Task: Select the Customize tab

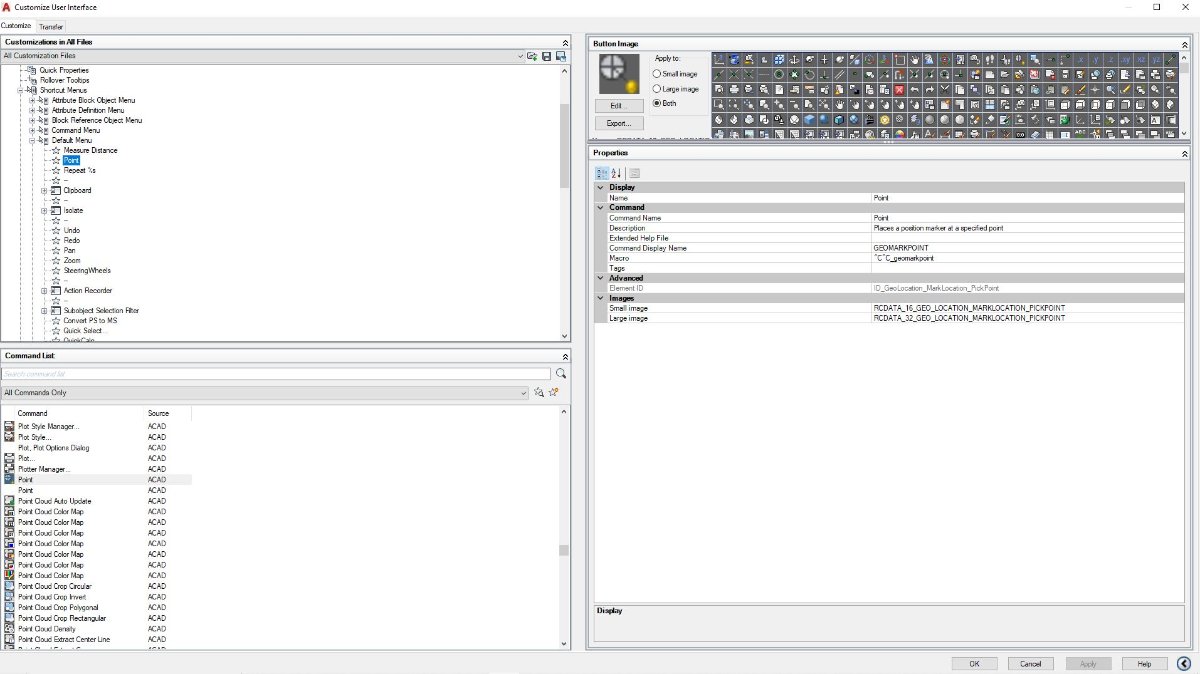Action: pyautogui.click(x=16, y=25)
